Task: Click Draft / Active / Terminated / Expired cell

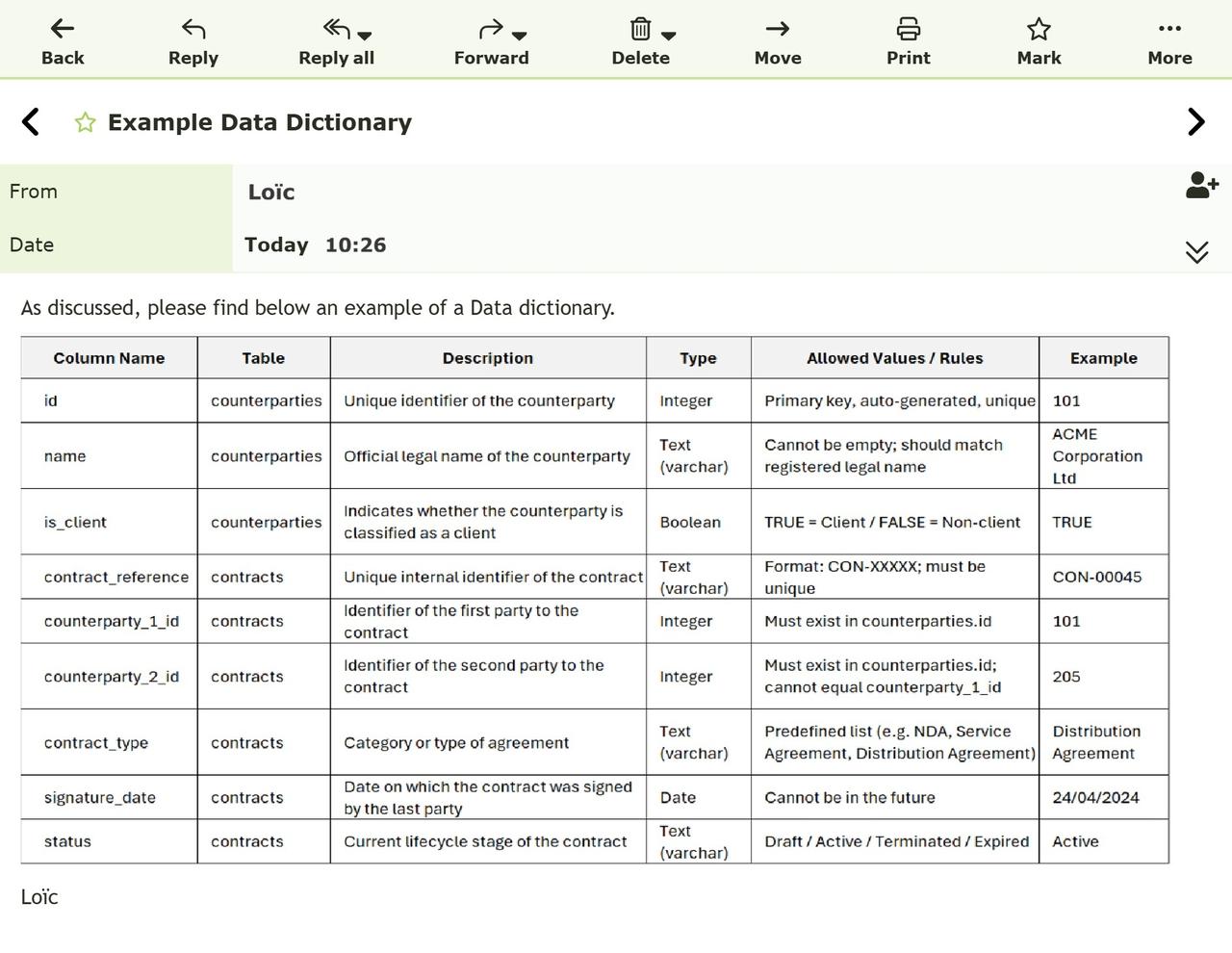Action: 895,841
